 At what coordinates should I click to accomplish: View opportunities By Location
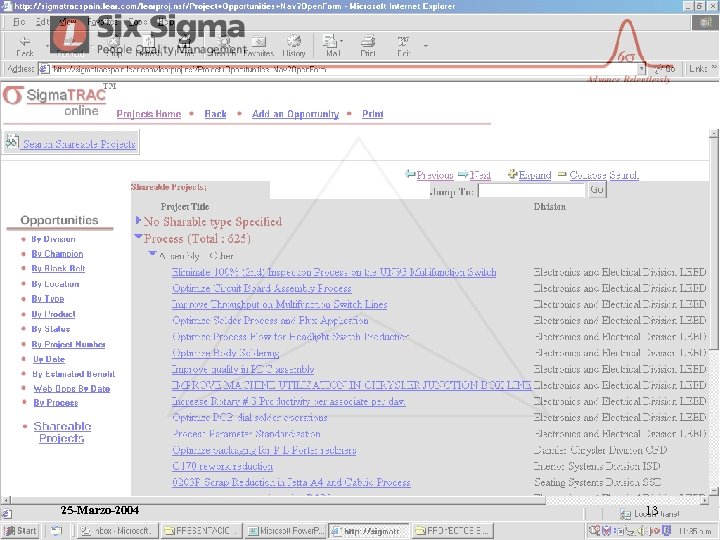55,284
